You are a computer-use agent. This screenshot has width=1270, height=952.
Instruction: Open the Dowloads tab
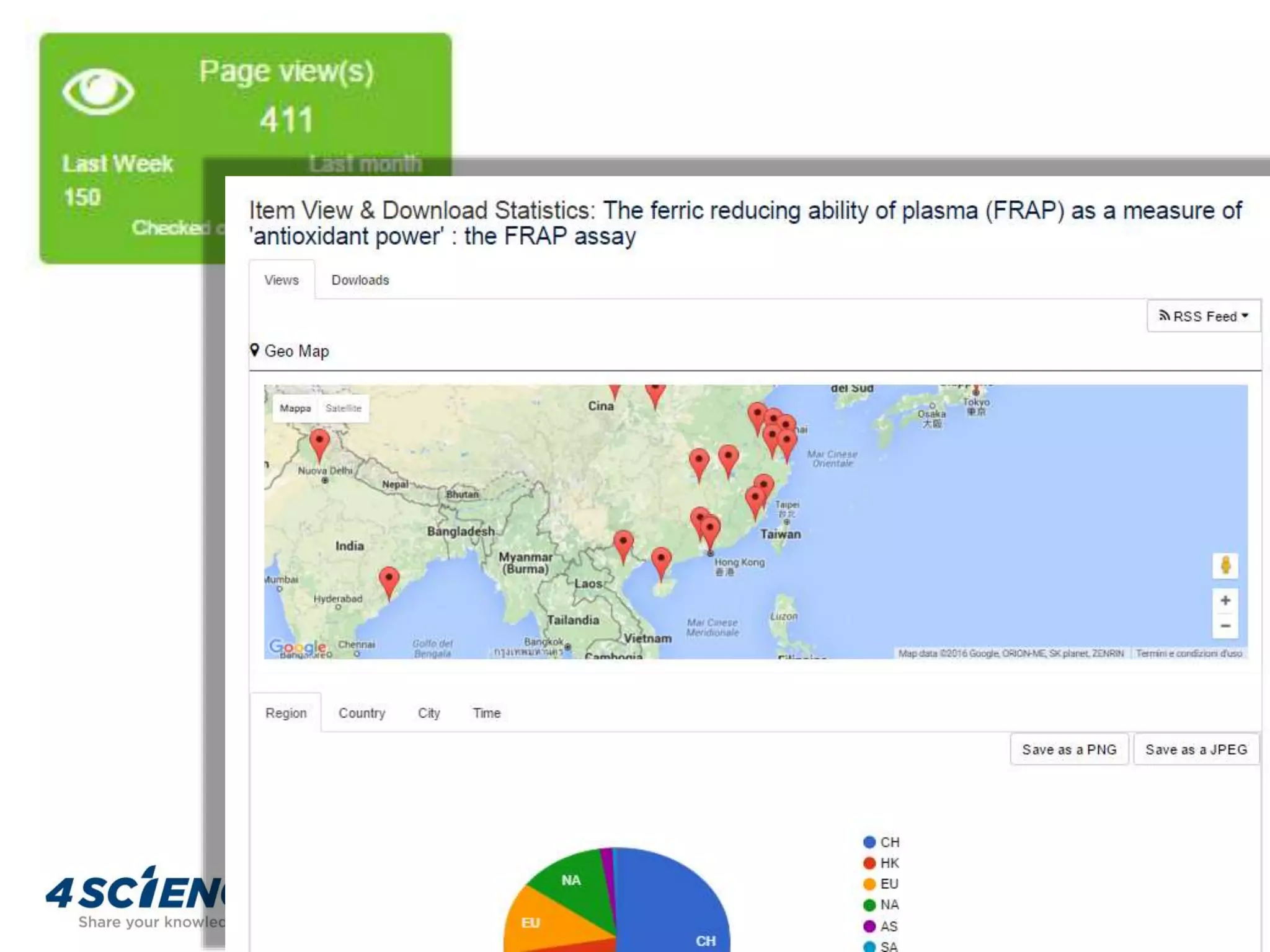(x=360, y=280)
